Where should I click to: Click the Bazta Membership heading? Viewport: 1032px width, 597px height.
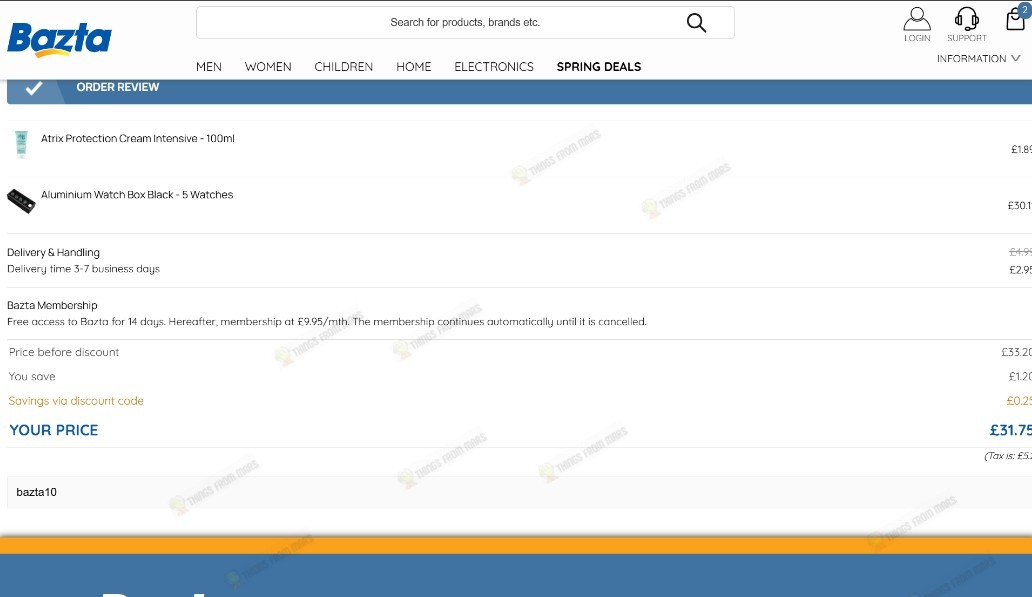(52, 305)
